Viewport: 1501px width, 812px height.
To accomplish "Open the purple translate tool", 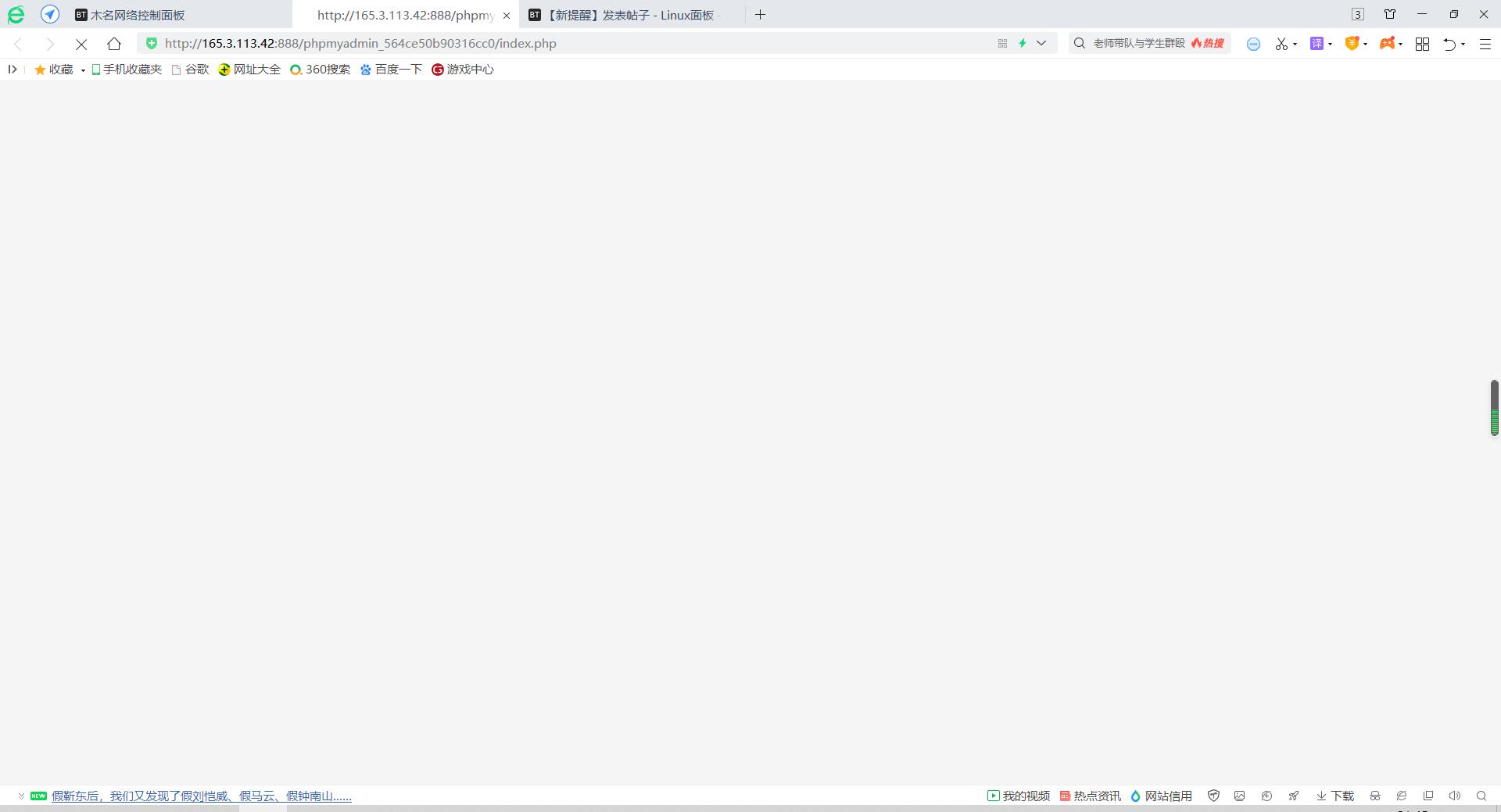I will pos(1317,44).
